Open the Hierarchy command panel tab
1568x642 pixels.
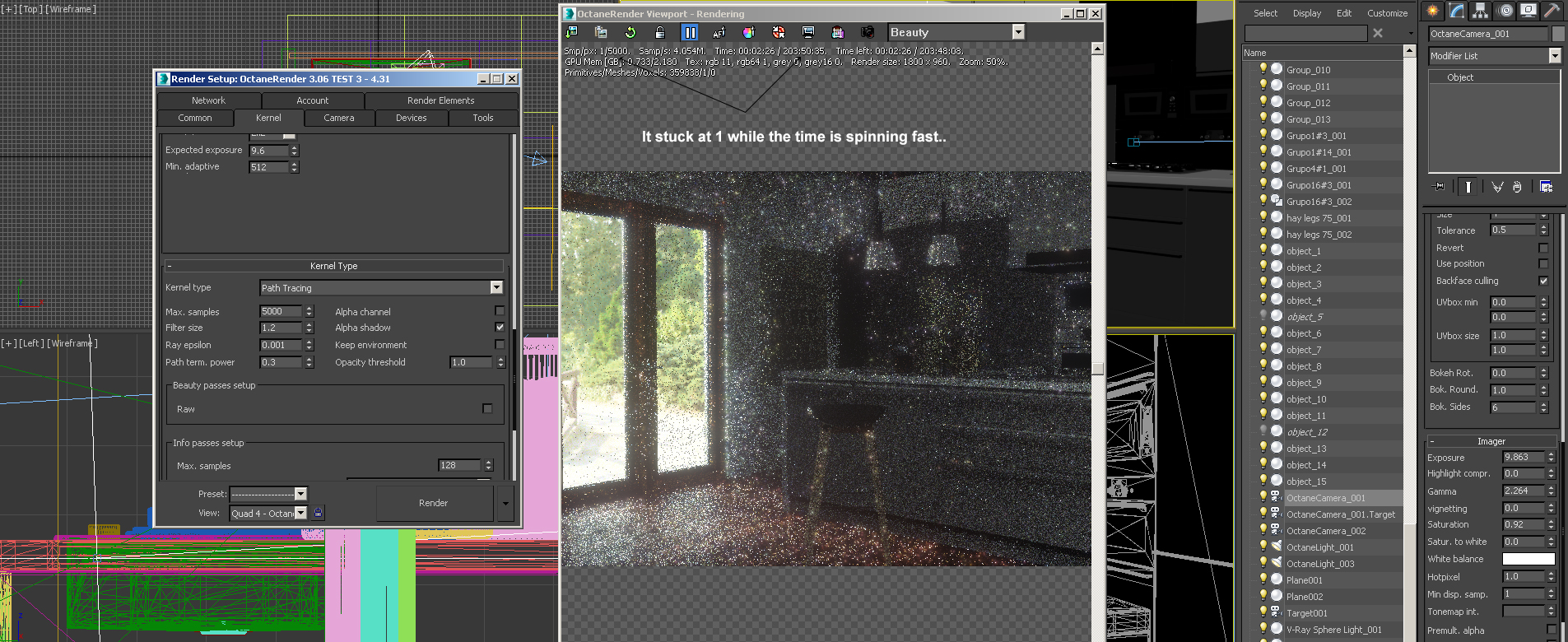click(1481, 11)
